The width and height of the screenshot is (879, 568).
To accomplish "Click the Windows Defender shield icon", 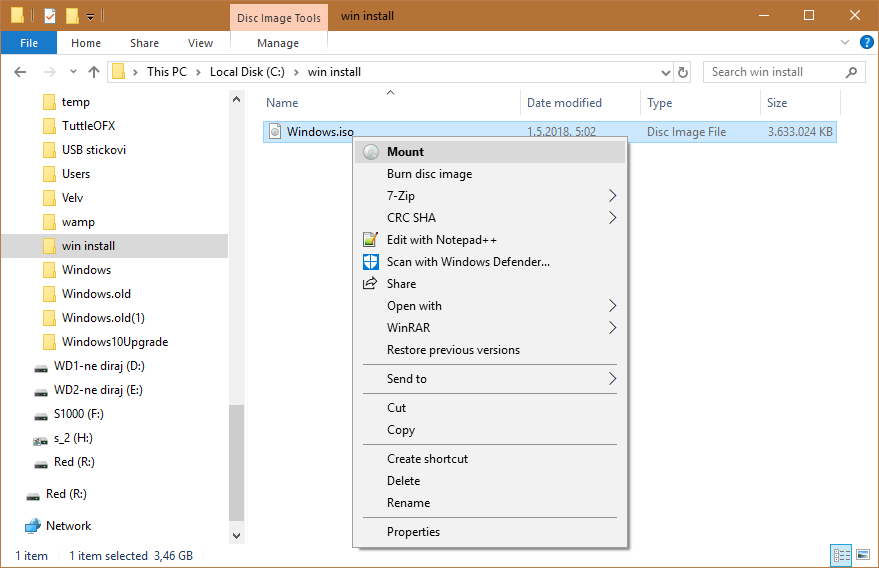I will pos(371,262).
